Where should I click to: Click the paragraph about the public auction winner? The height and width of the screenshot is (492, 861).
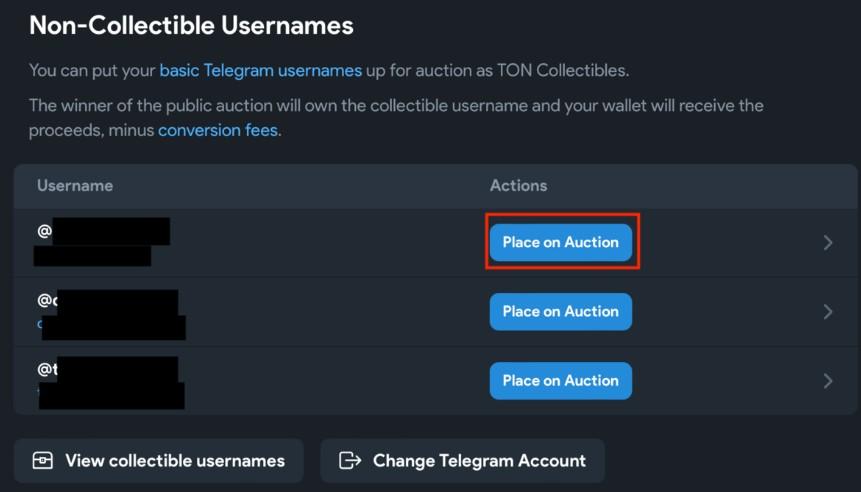click(396, 118)
